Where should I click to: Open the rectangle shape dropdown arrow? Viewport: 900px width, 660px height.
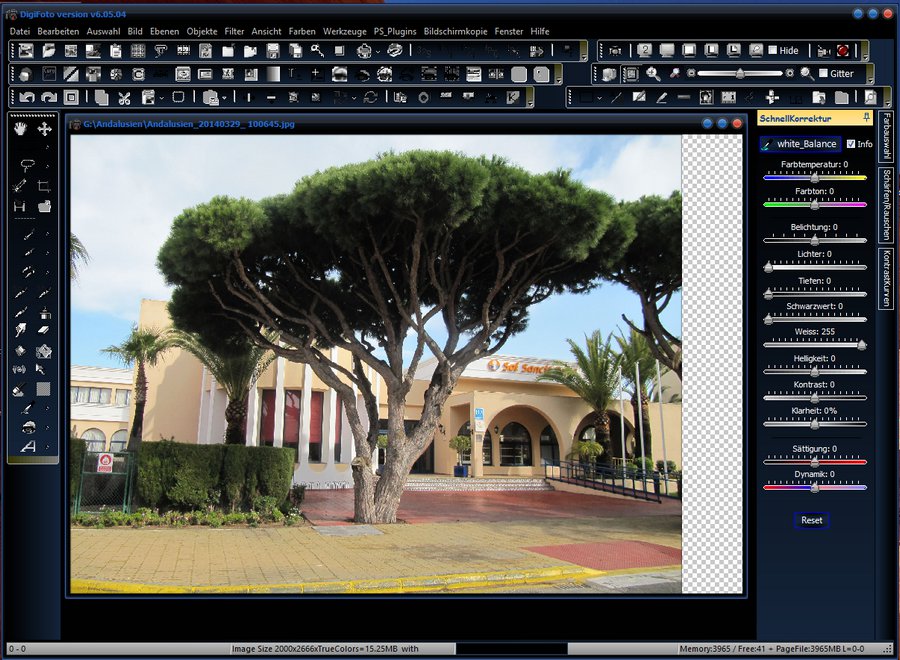[x=600, y=98]
